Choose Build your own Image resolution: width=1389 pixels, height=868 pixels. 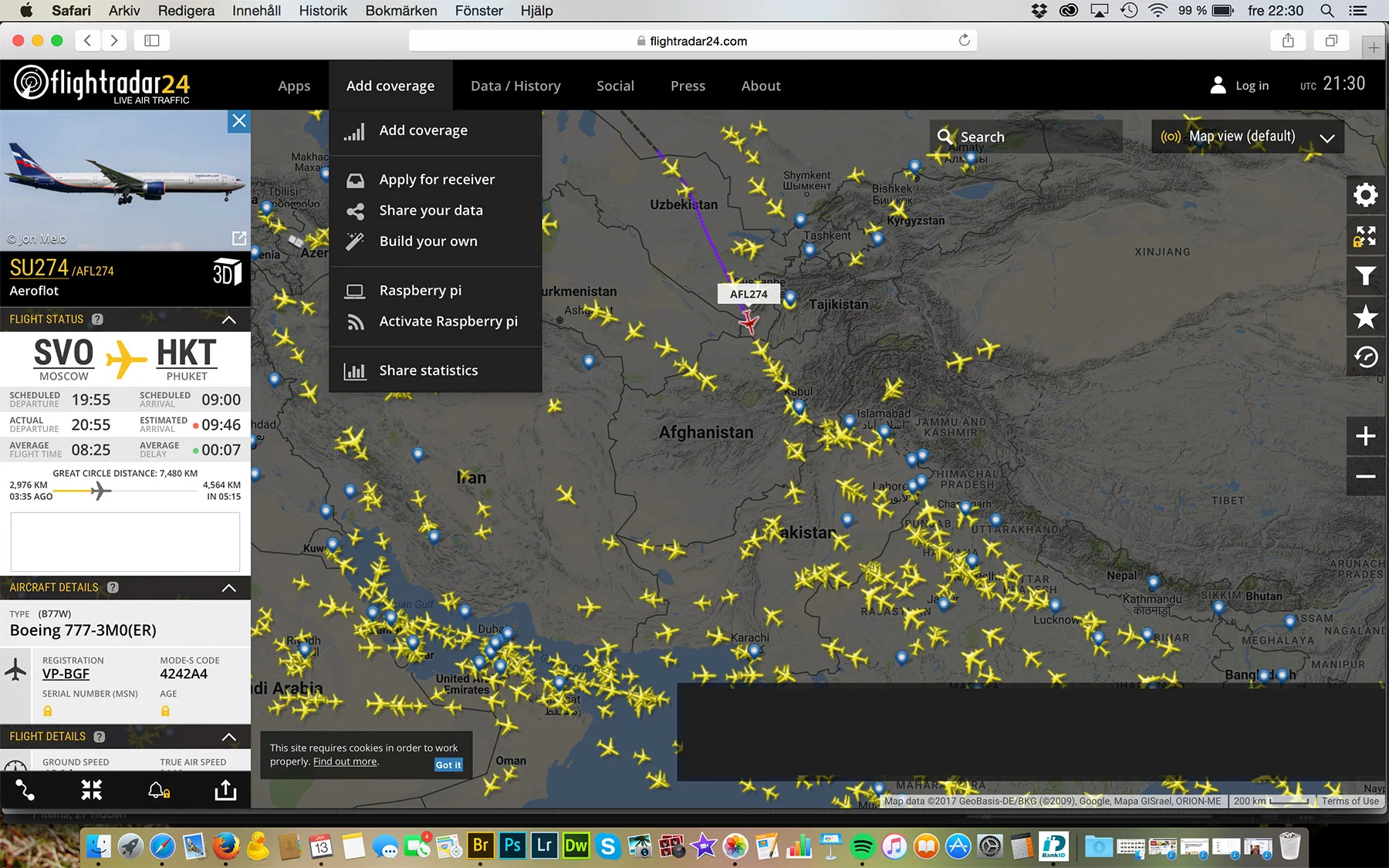click(435, 241)
